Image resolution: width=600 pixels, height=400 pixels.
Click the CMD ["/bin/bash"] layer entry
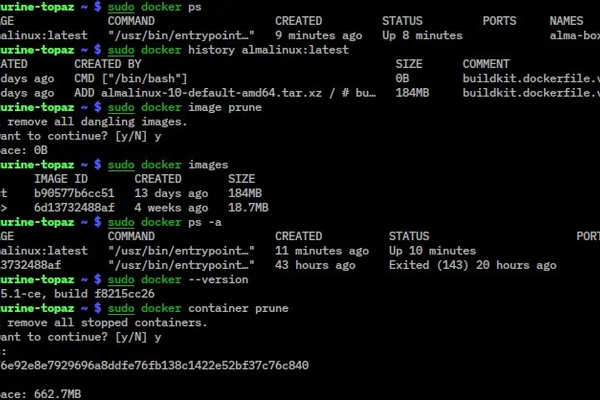coord(130,78)
